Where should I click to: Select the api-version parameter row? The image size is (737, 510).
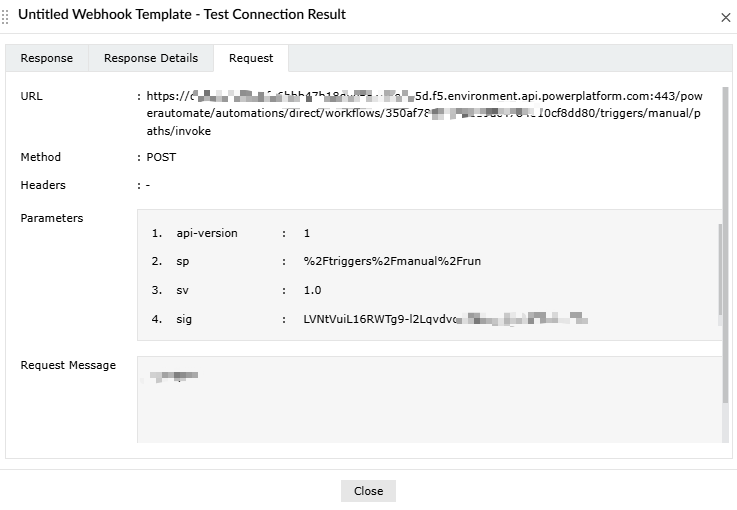pos(207,233)
